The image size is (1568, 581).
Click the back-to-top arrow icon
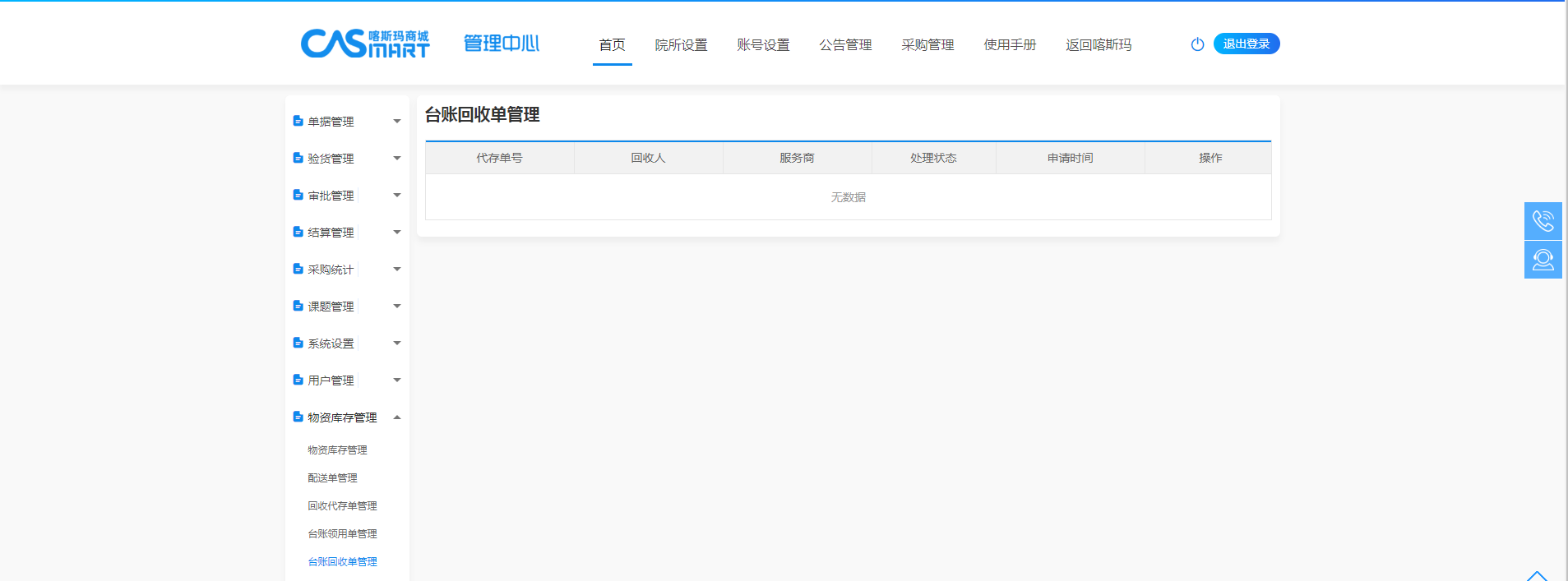(x=1536, y=575)
